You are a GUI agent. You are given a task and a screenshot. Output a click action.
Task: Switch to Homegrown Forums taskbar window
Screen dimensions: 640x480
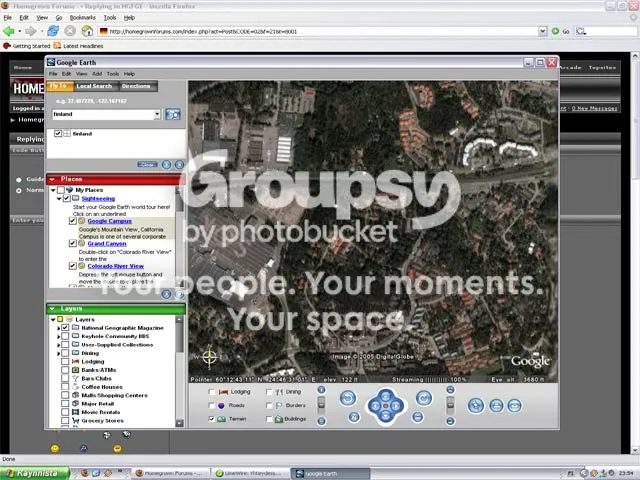point(171,473)
